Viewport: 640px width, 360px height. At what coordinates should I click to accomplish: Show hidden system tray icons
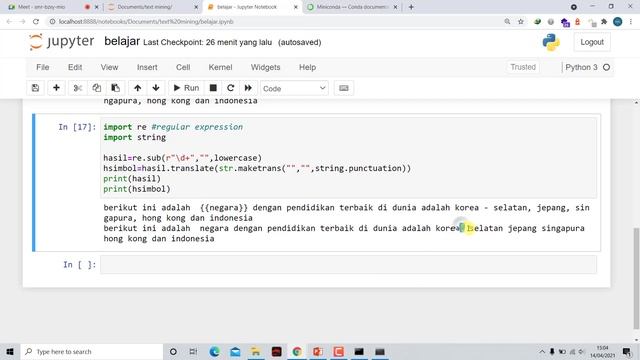point(542,351)
